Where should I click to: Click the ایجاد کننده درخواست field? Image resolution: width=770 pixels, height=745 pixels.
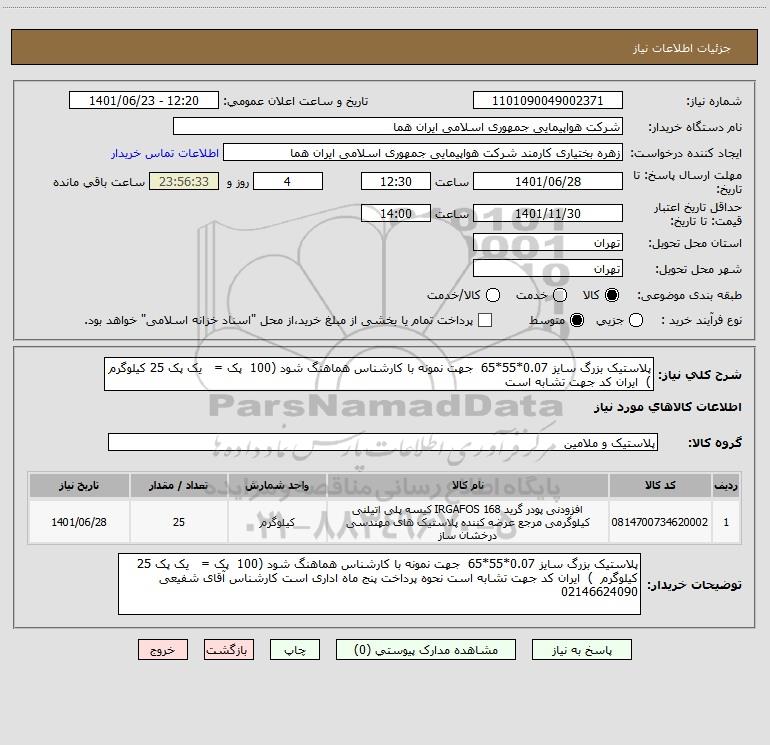click(423, 153)
